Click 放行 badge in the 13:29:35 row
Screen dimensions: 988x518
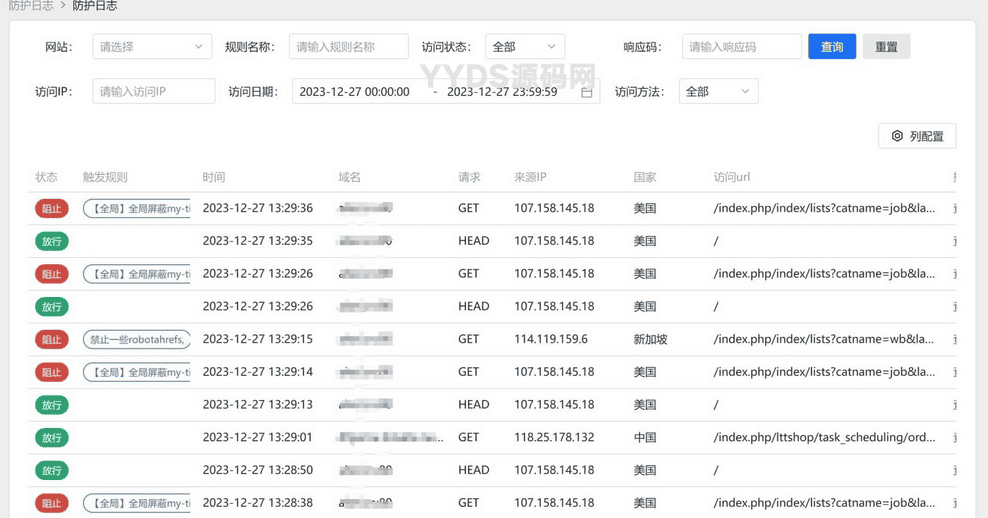(x=52, y=241)
